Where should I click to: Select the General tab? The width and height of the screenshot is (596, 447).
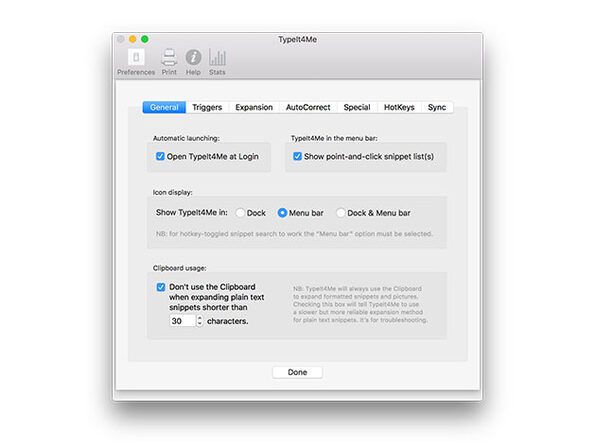click(x=164, y=107)
